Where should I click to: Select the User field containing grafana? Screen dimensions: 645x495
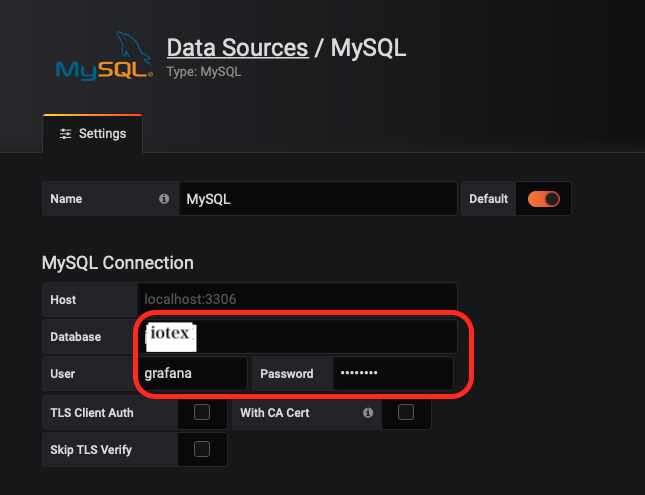point(190,374)
